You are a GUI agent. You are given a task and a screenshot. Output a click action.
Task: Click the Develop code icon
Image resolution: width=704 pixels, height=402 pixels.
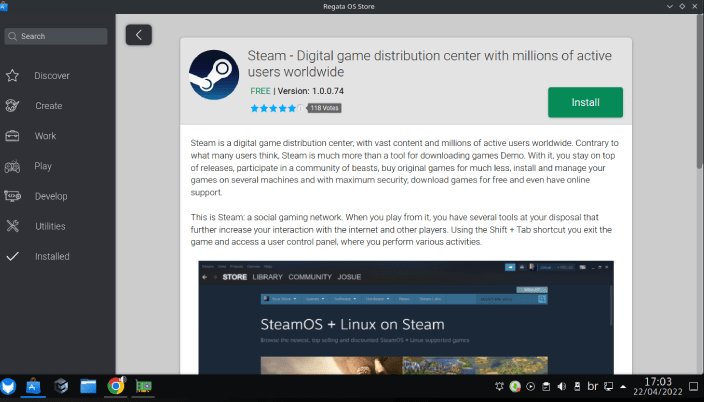(12, 196)
